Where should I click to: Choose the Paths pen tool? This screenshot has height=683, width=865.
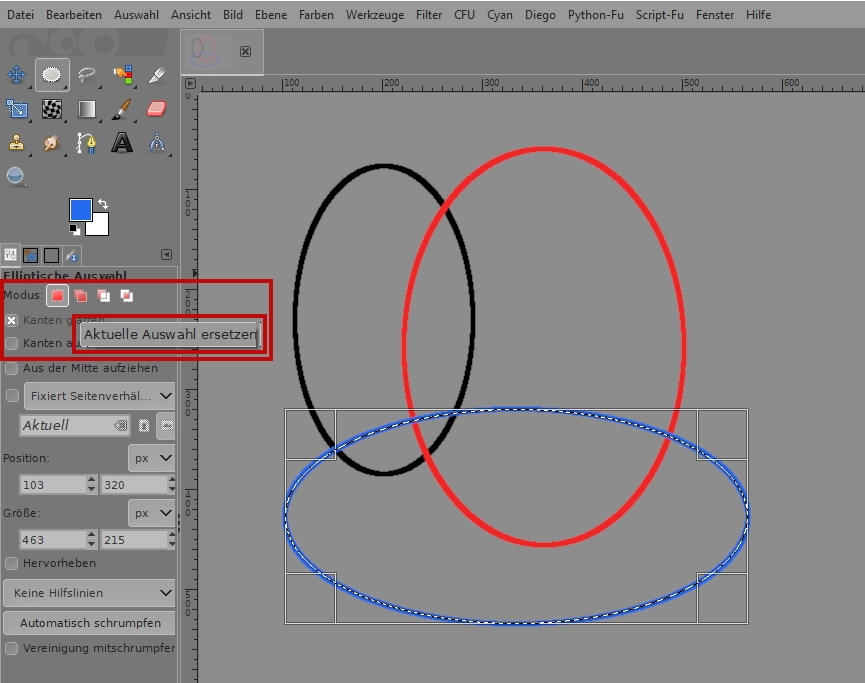87,143
